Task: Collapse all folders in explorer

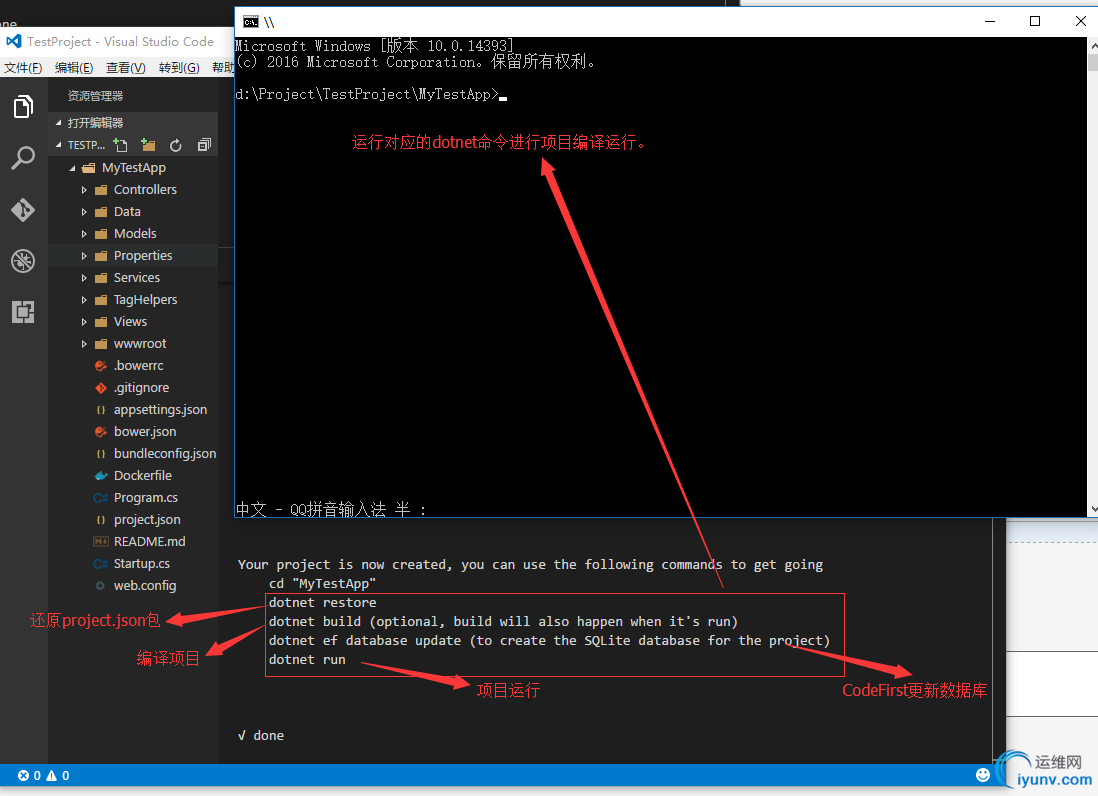Action: click(204, 145)
